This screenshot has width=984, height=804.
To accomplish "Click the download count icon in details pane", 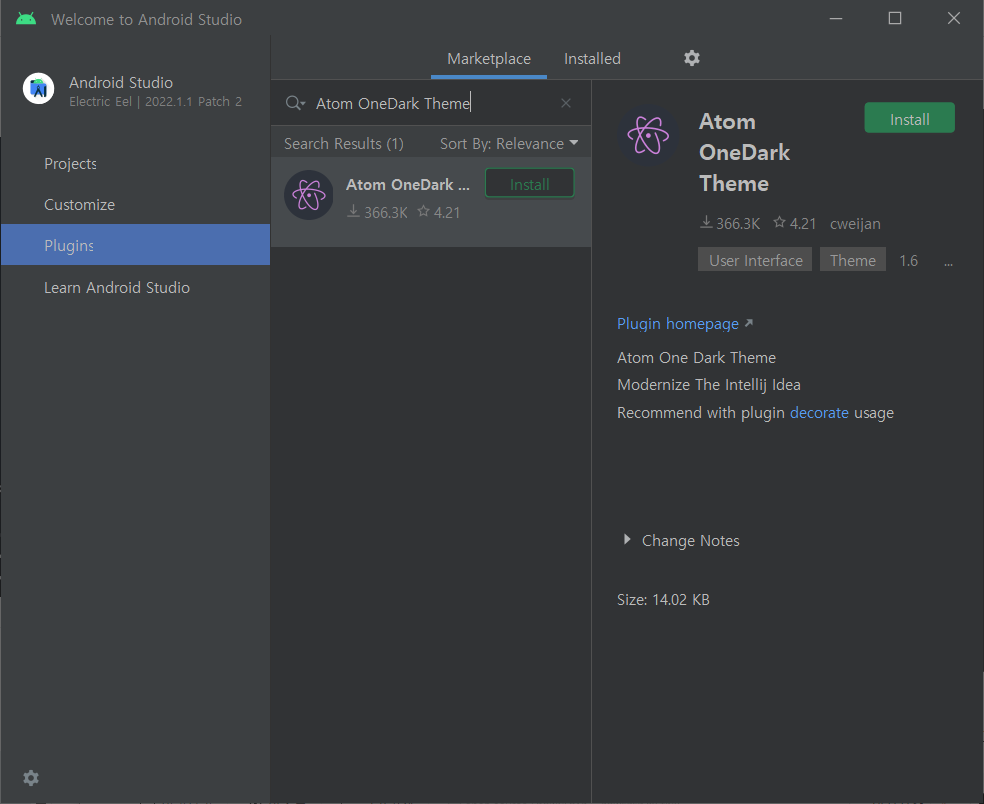I will pyautogui.click(x=706, y=222).
